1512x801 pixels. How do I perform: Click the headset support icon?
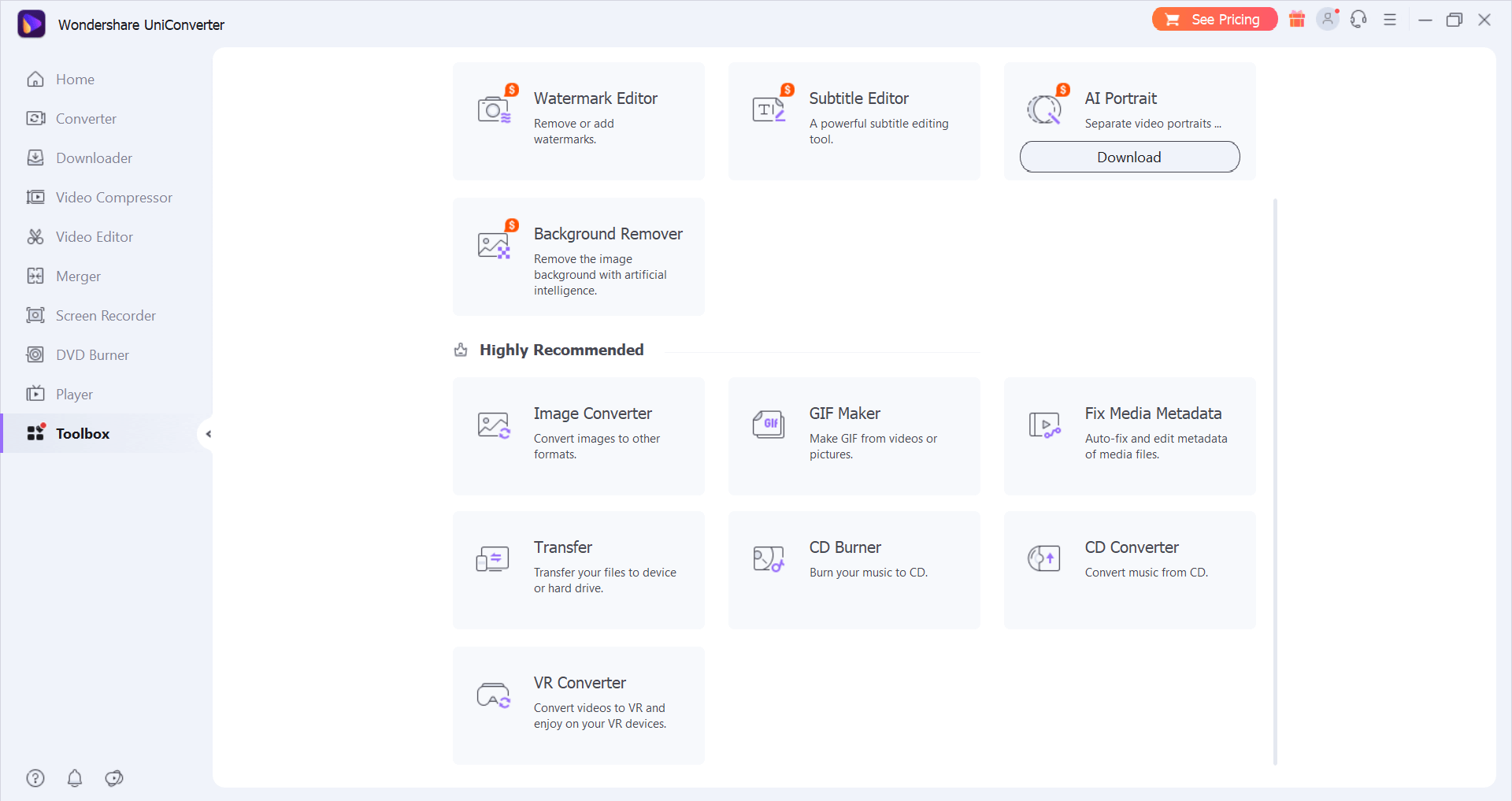click(x=1358, y=19)
